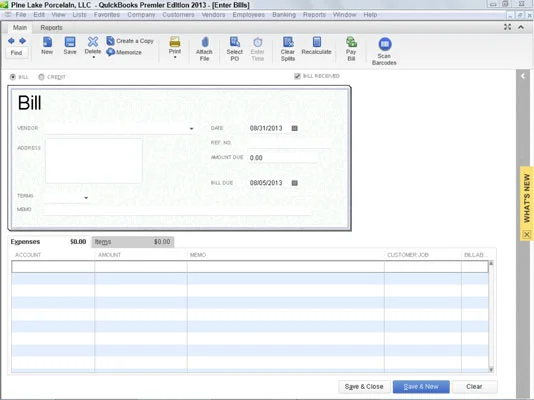Screen dimensions: 534x400
Task: Switch to the Expenses tab
Action: tap(48, 242)
